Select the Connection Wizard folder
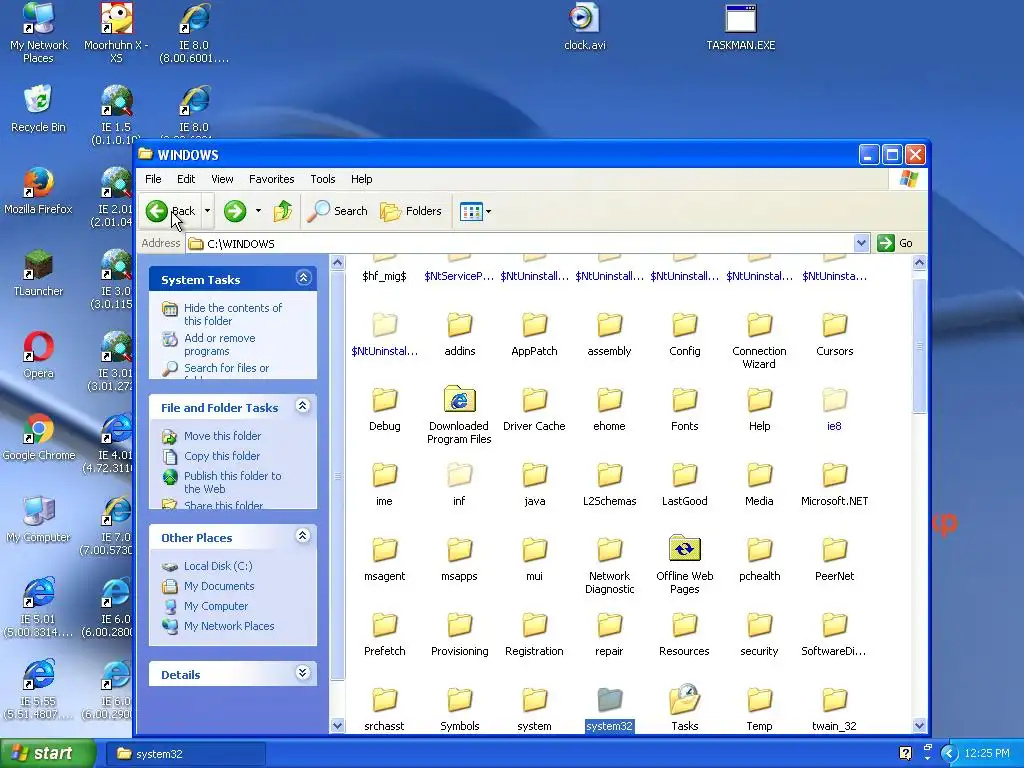Screen dimensions: 1024x768 760,342
